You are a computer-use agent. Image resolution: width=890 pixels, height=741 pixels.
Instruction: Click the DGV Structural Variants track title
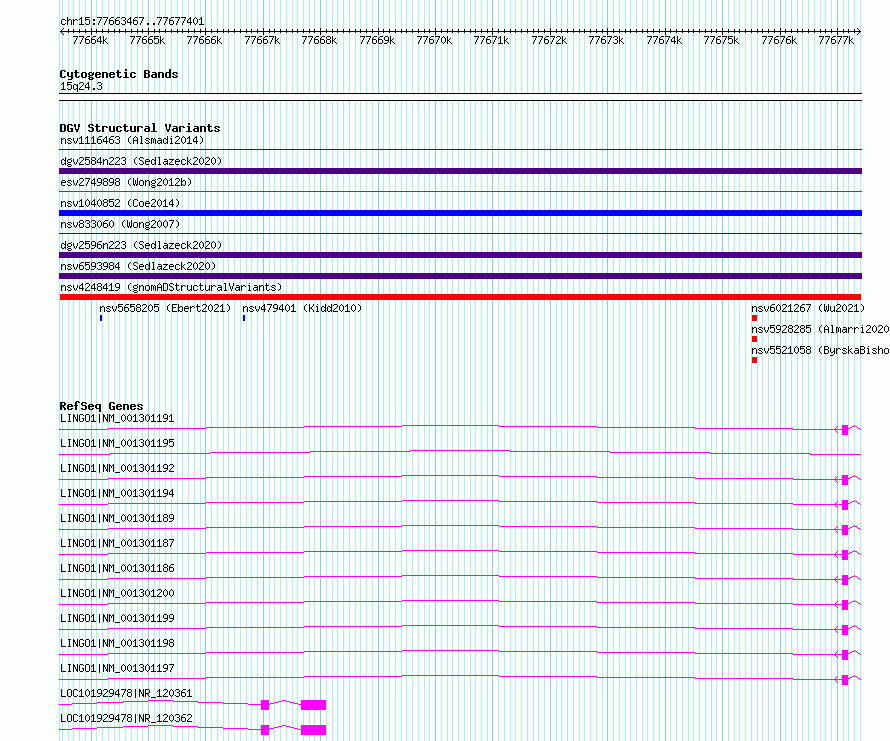click(140, 128)
